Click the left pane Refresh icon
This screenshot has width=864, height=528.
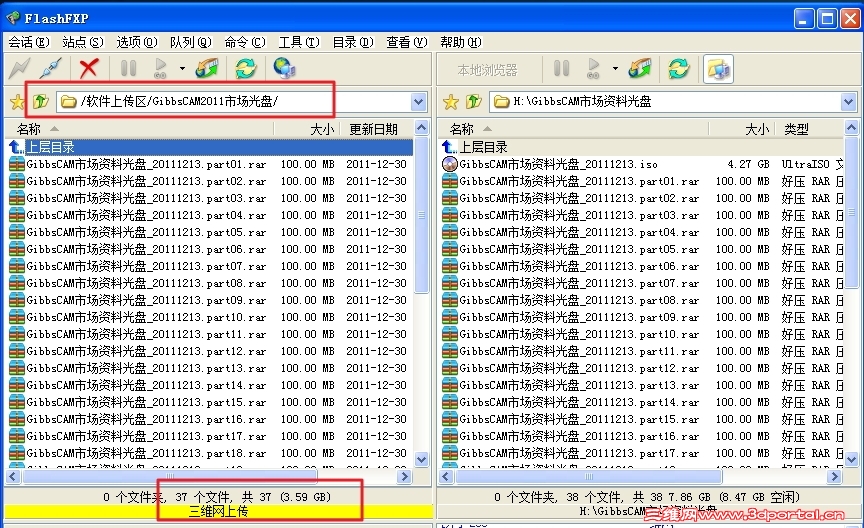click(246, 68)
